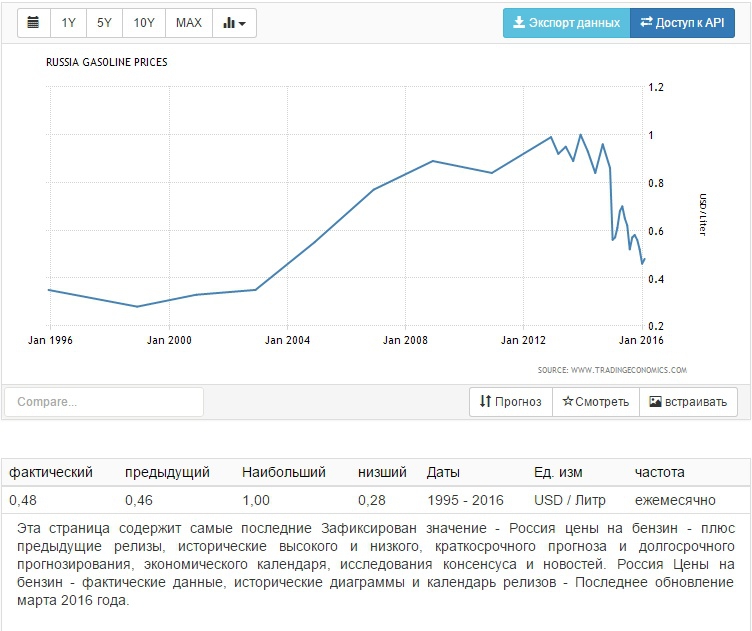Focus the Compare input field
752x631 pixels.
104,402
